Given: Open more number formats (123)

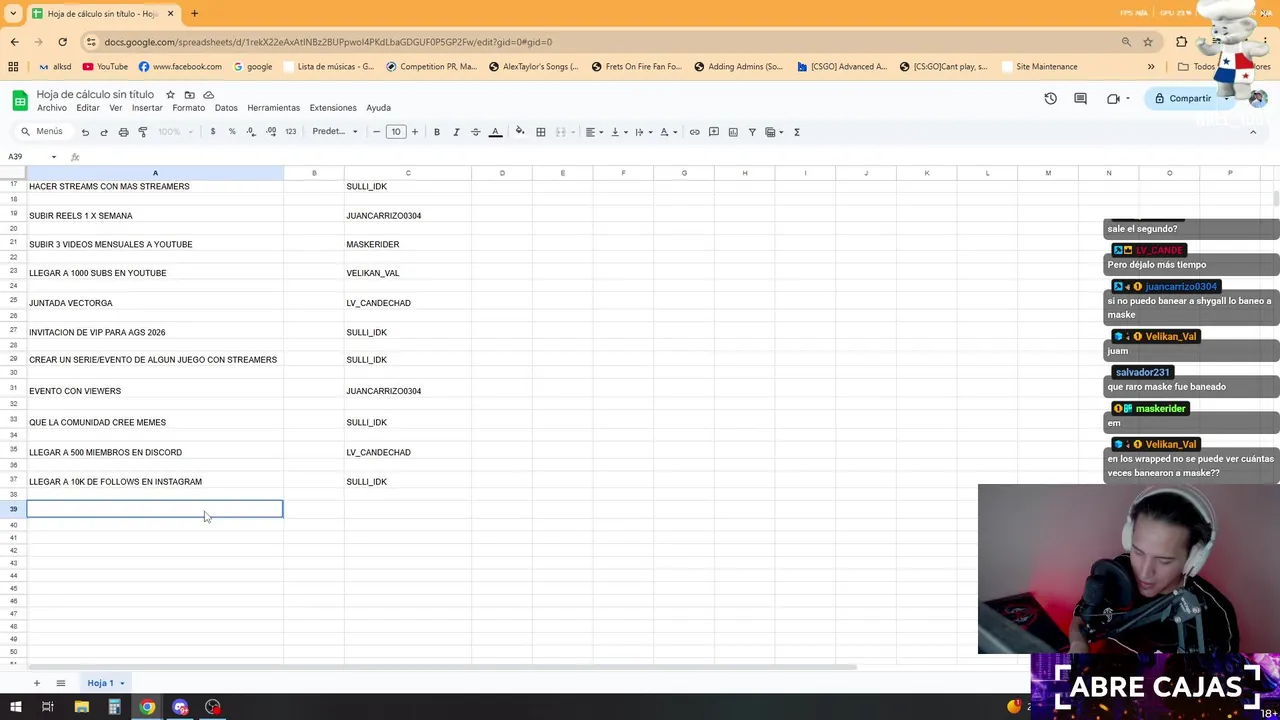Looking at the screenshot, I should [291, 132].
